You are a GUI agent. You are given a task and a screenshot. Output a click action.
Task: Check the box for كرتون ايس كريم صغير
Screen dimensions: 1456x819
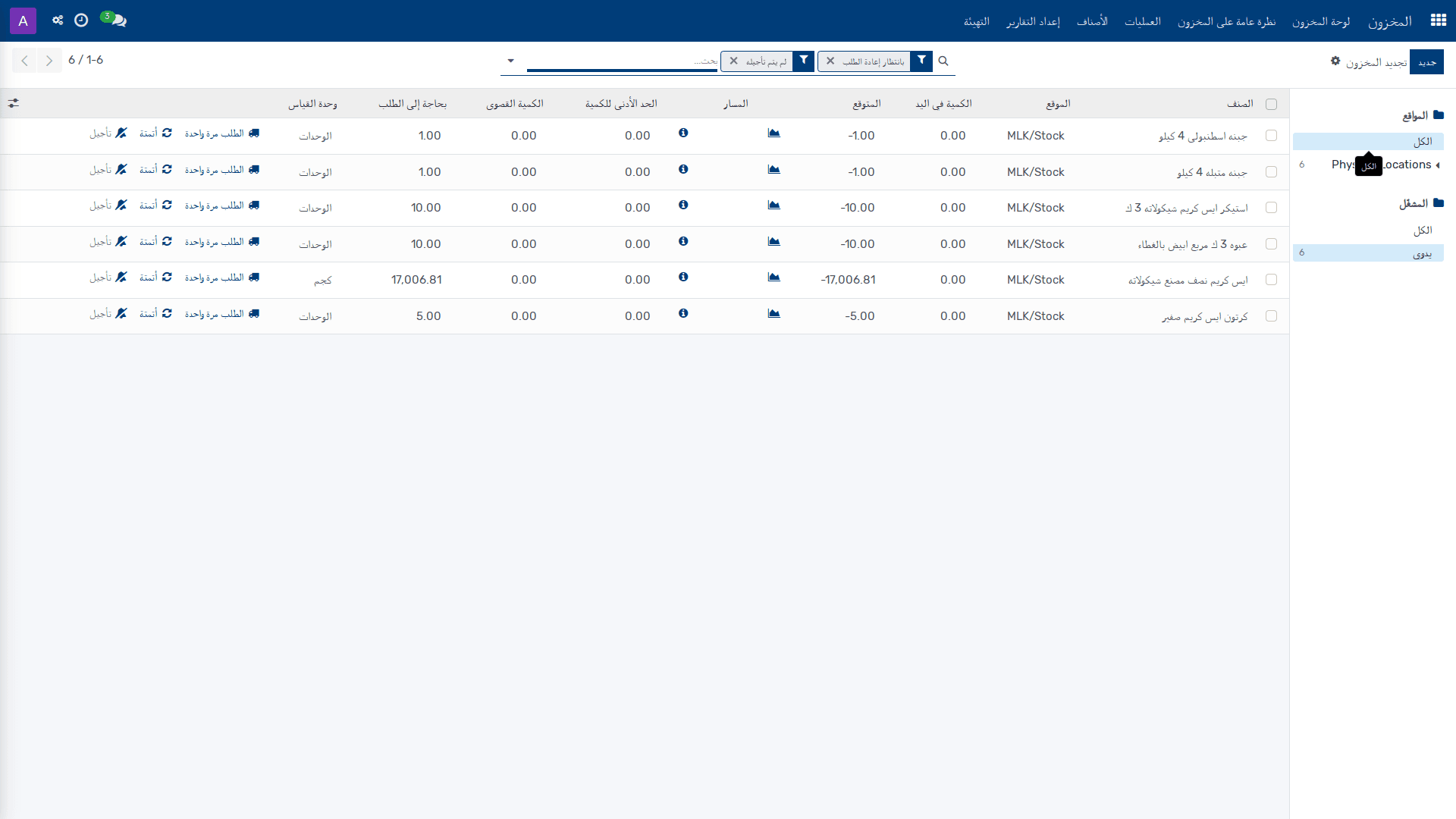tap(1272, 316)
